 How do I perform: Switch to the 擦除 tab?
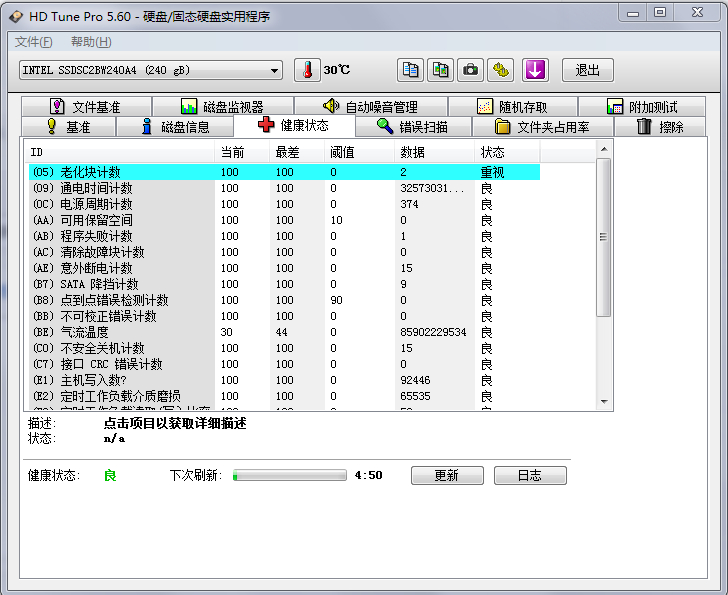(x=660, y=127)
